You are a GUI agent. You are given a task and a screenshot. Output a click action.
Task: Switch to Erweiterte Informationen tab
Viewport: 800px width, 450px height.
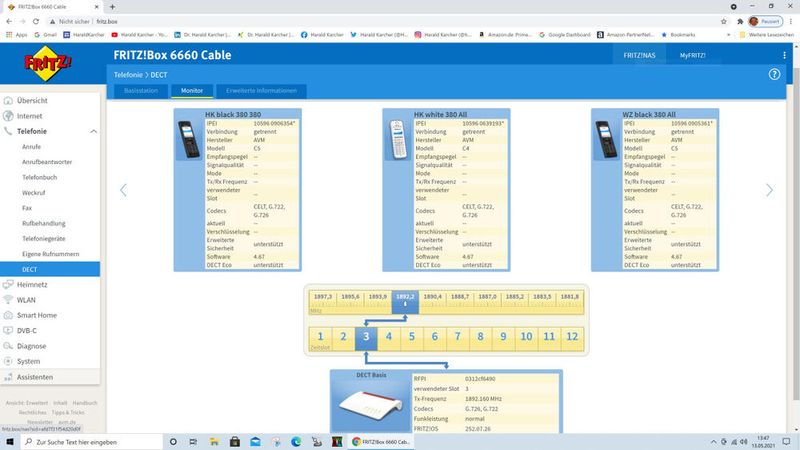click(261, 91)
